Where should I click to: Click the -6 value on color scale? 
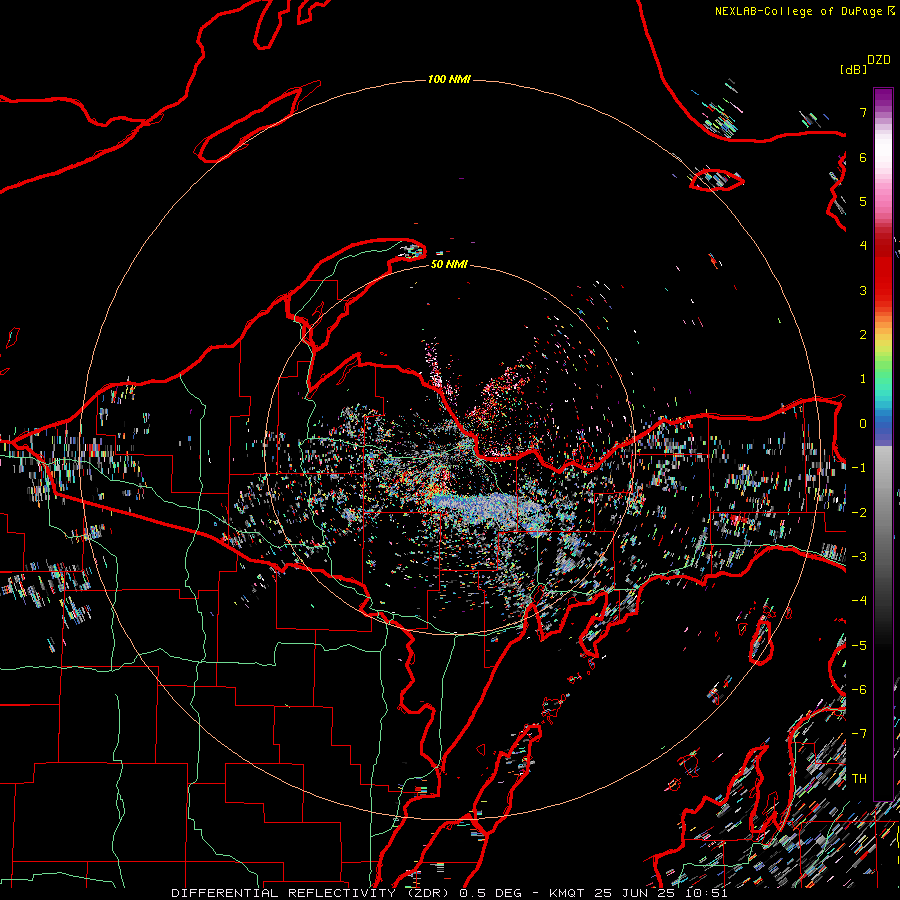point(859,690)
